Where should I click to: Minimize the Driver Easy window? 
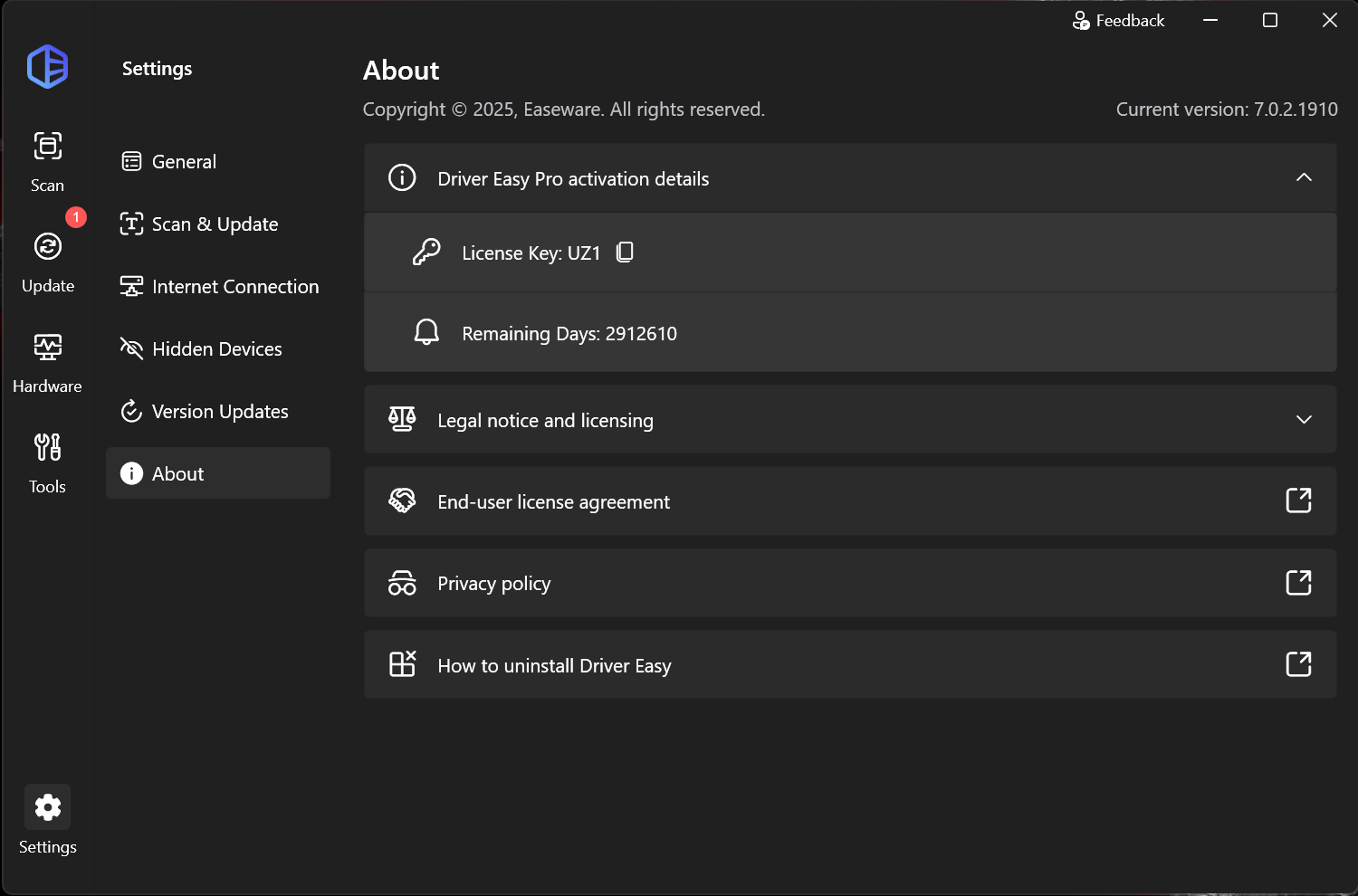1210,20
